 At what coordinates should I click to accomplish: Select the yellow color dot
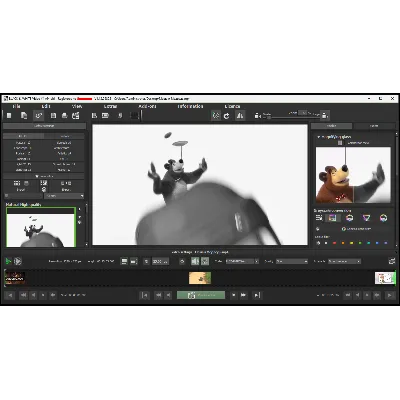pyautogui.click(x=351, y=243)
